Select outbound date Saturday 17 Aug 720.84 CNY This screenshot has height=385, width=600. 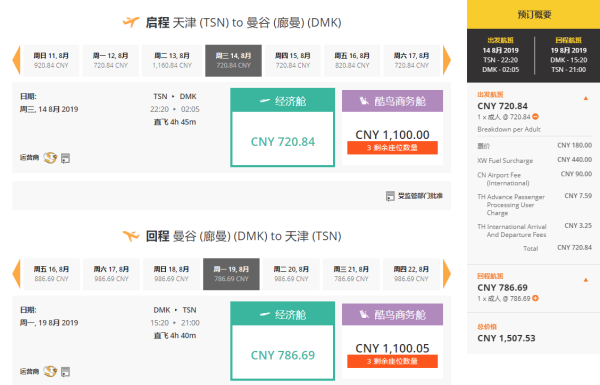pos(411,60)
